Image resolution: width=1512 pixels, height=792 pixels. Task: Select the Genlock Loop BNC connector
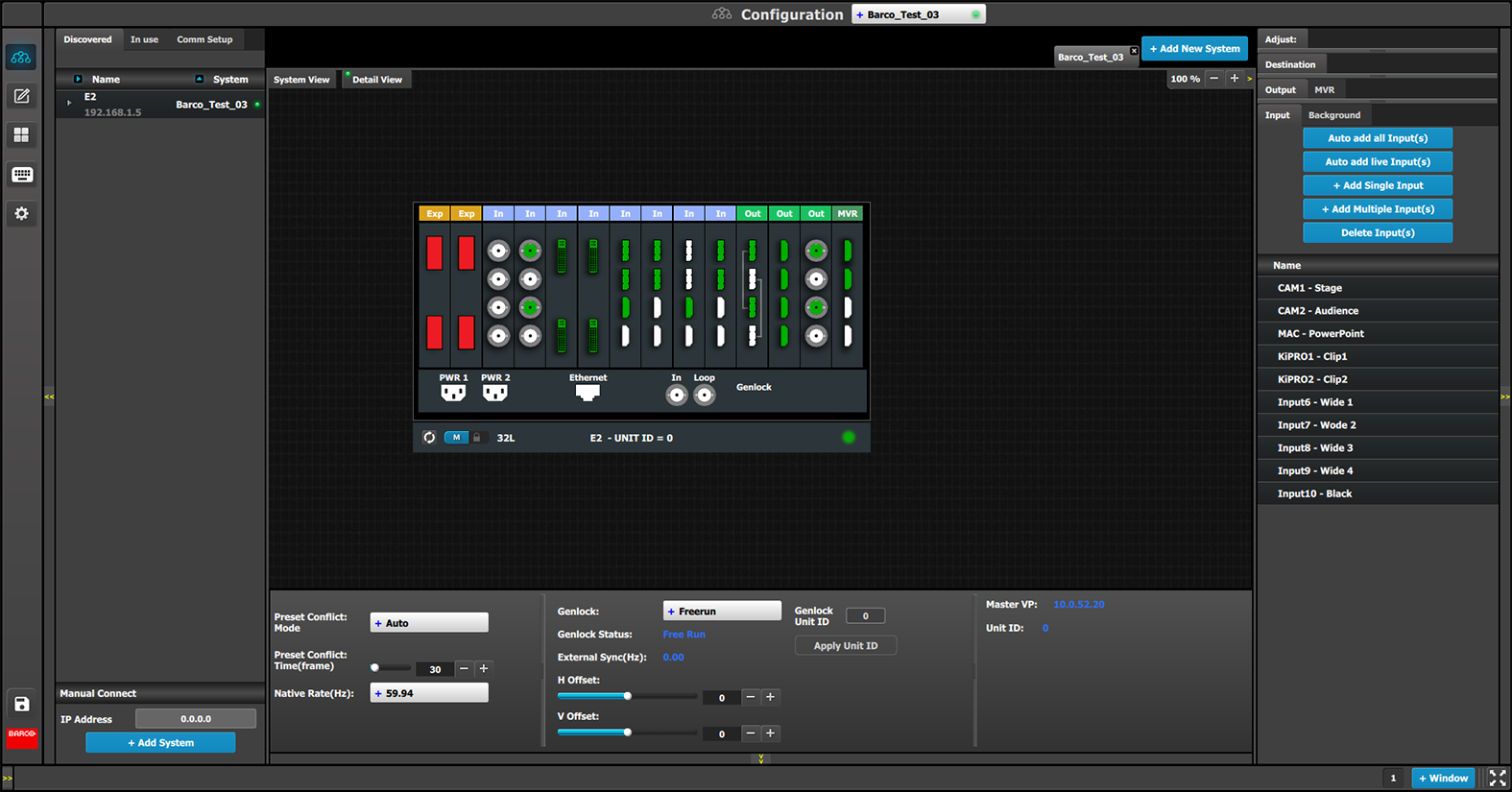[705, 395]
